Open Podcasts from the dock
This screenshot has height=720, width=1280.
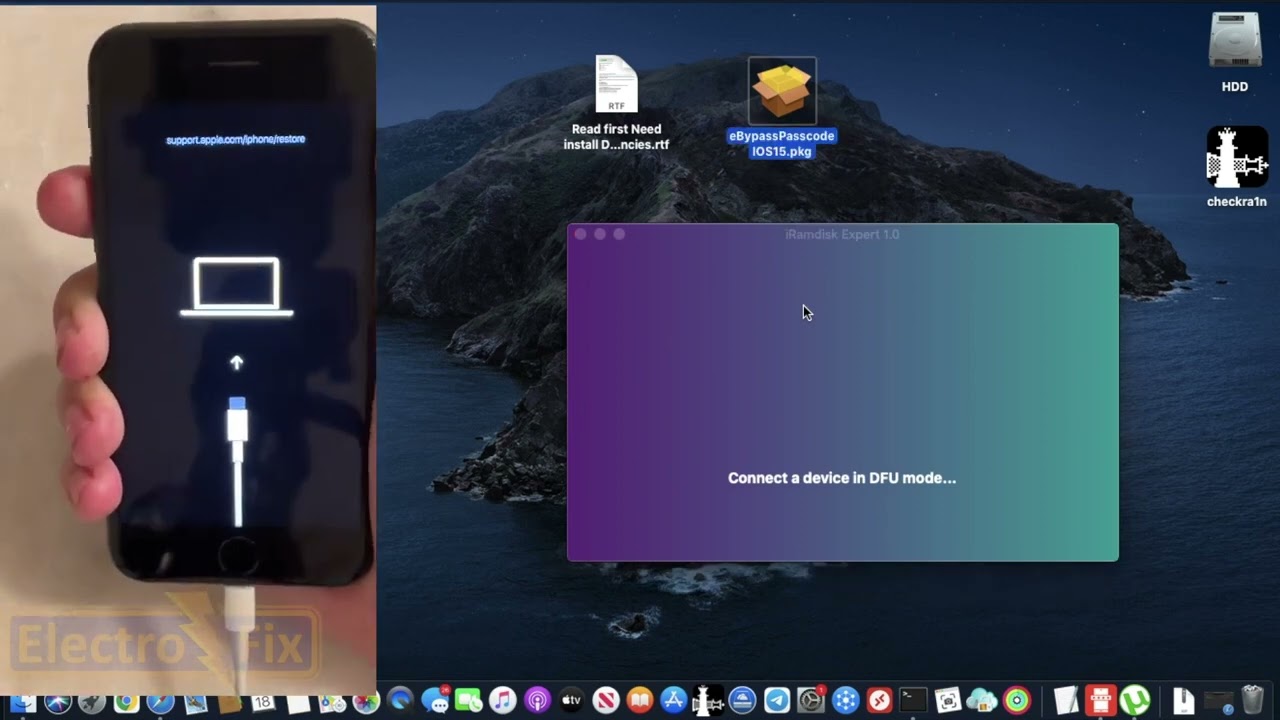pos(537,701)
